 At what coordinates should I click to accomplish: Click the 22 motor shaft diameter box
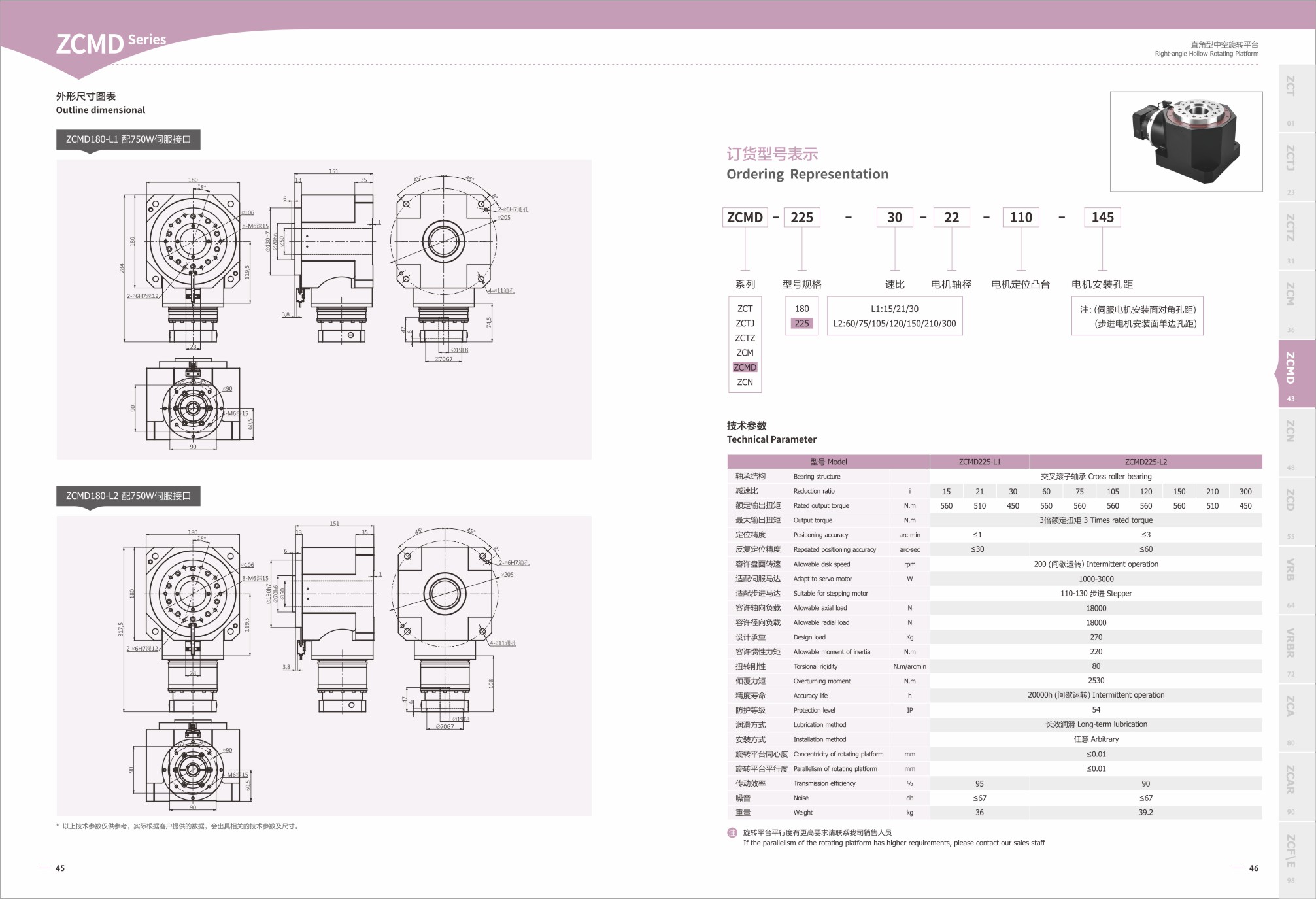coord(951,217)
